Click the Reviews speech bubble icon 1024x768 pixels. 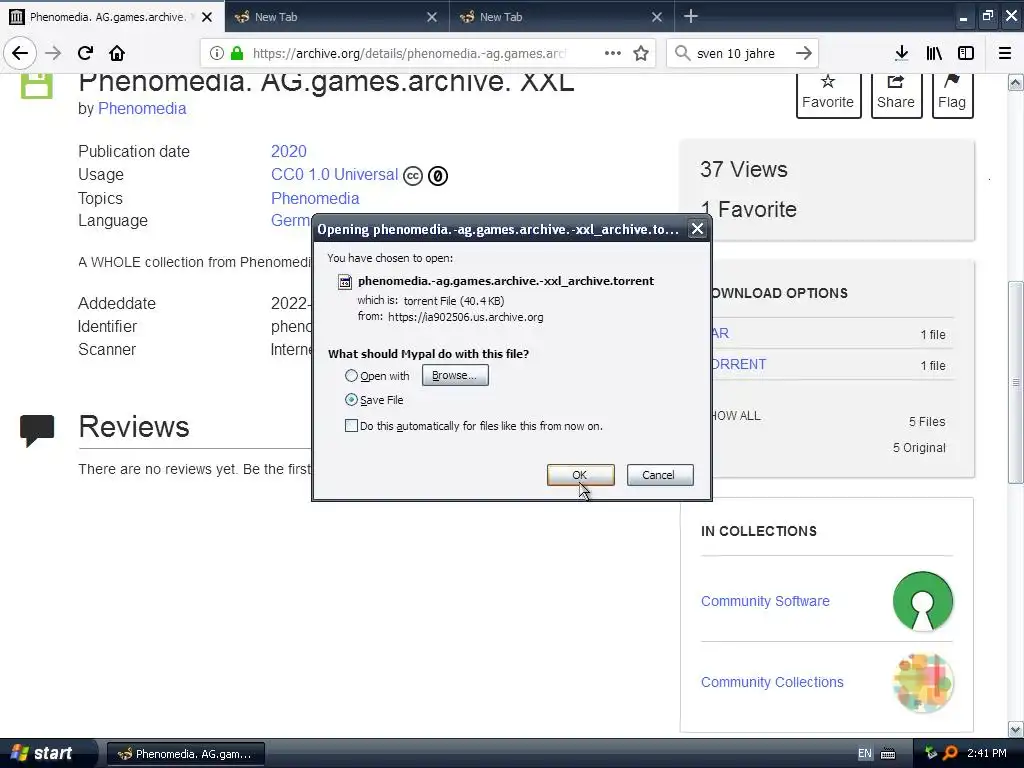click(x=37, y=430)
